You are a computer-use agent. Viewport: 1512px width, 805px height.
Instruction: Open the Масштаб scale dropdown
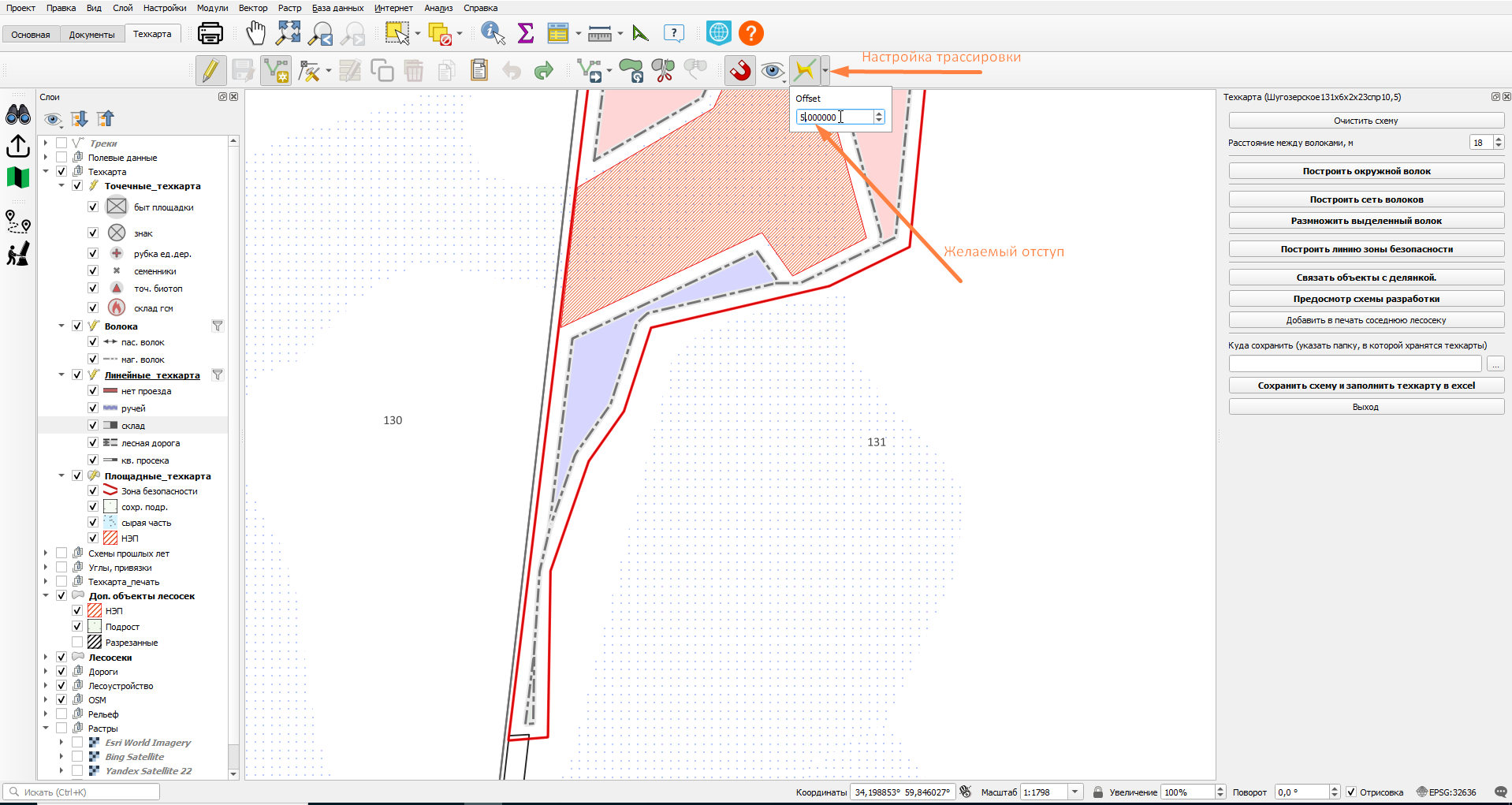[1075, 792]
